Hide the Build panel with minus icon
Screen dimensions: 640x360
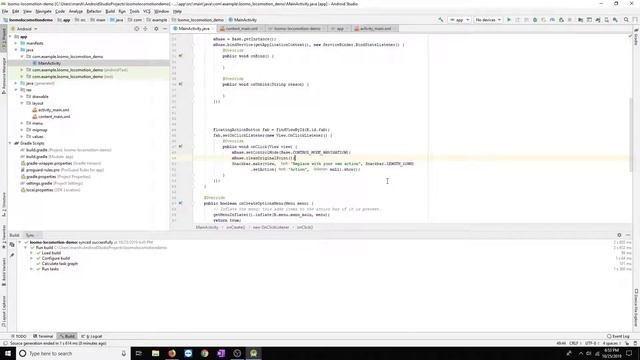coord(628,235)
